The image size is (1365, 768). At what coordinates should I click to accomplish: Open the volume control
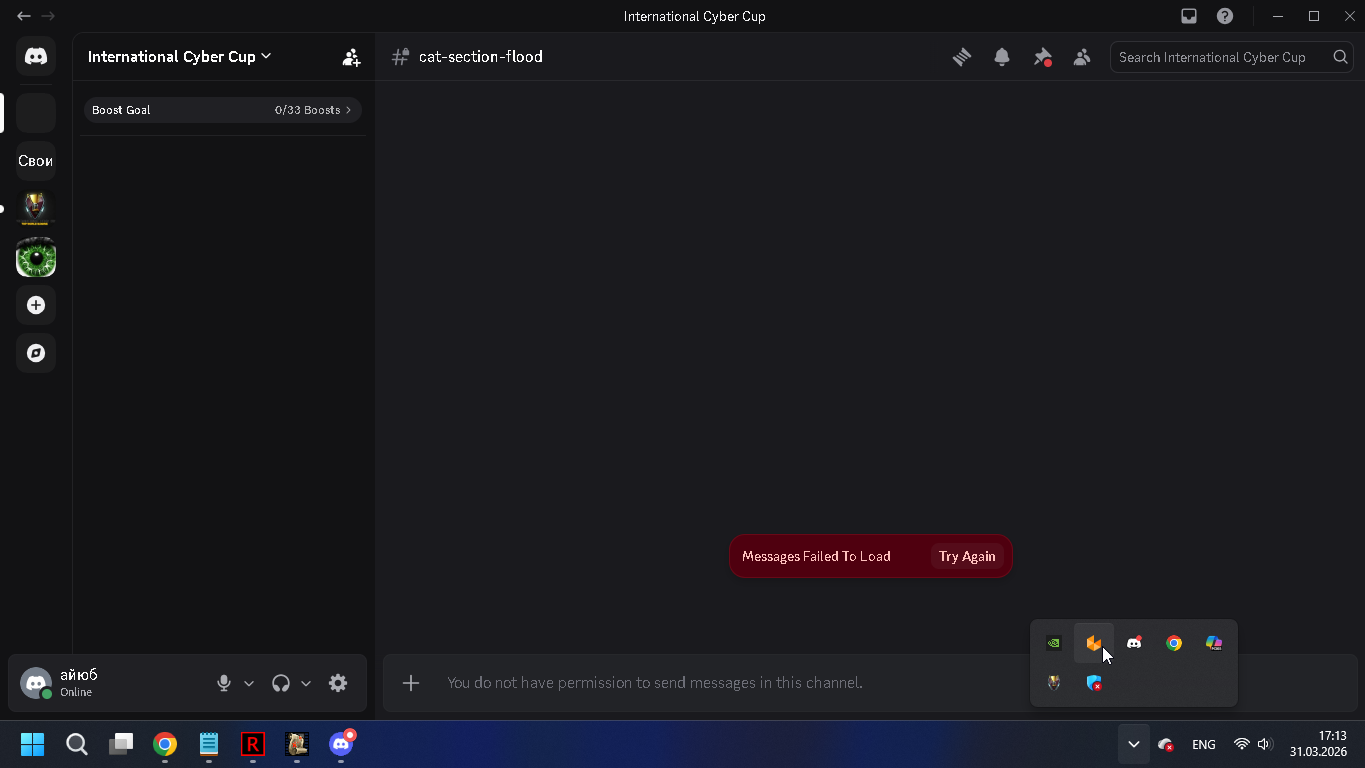coord(1265,744)
